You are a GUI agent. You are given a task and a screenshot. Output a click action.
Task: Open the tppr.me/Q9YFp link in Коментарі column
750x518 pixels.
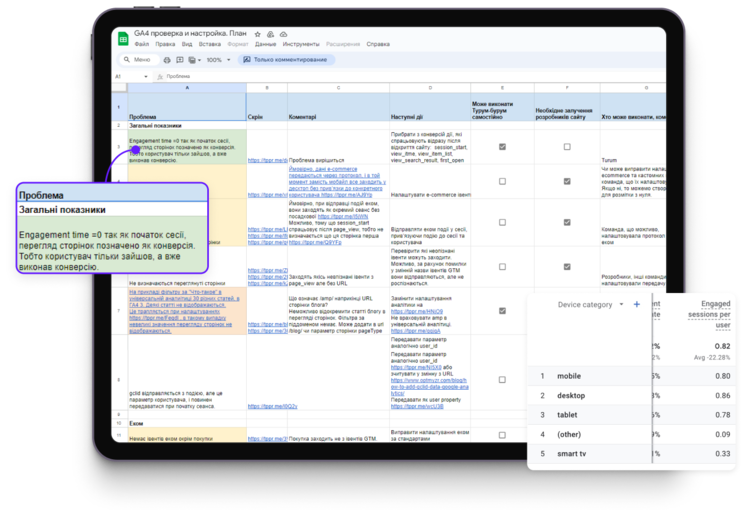point(315,242)
